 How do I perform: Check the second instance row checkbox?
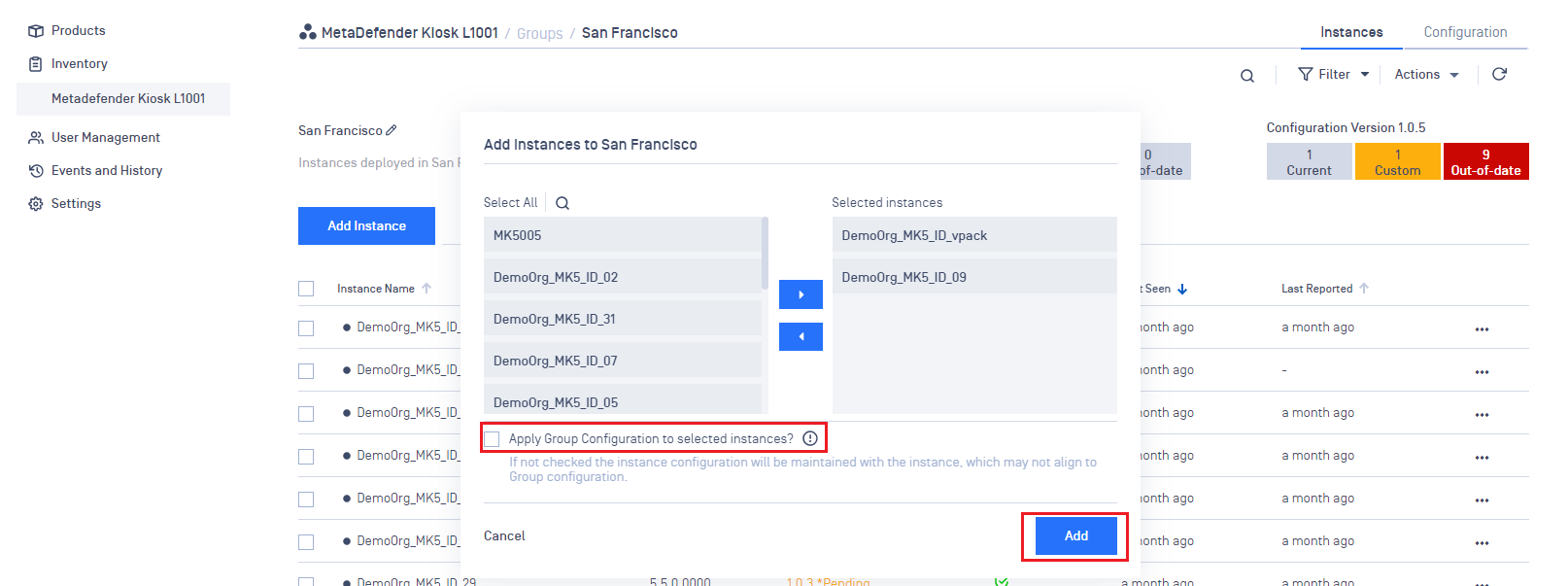pyautogui.click(x=306, y=371)
